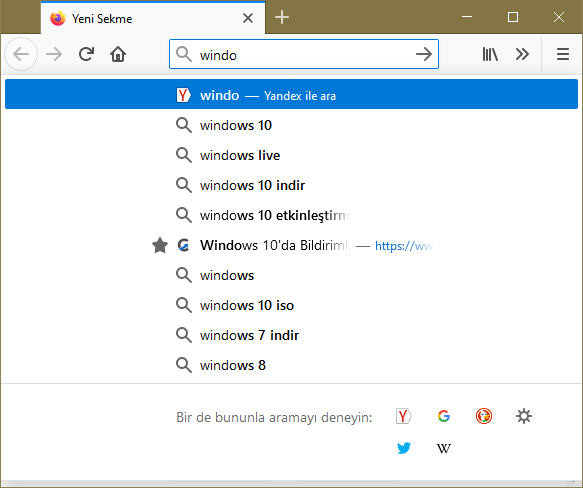The height and width of the screenshot is (488, 583).
Task: Open a new tab with the plus button
Action: tap(282, 17)
